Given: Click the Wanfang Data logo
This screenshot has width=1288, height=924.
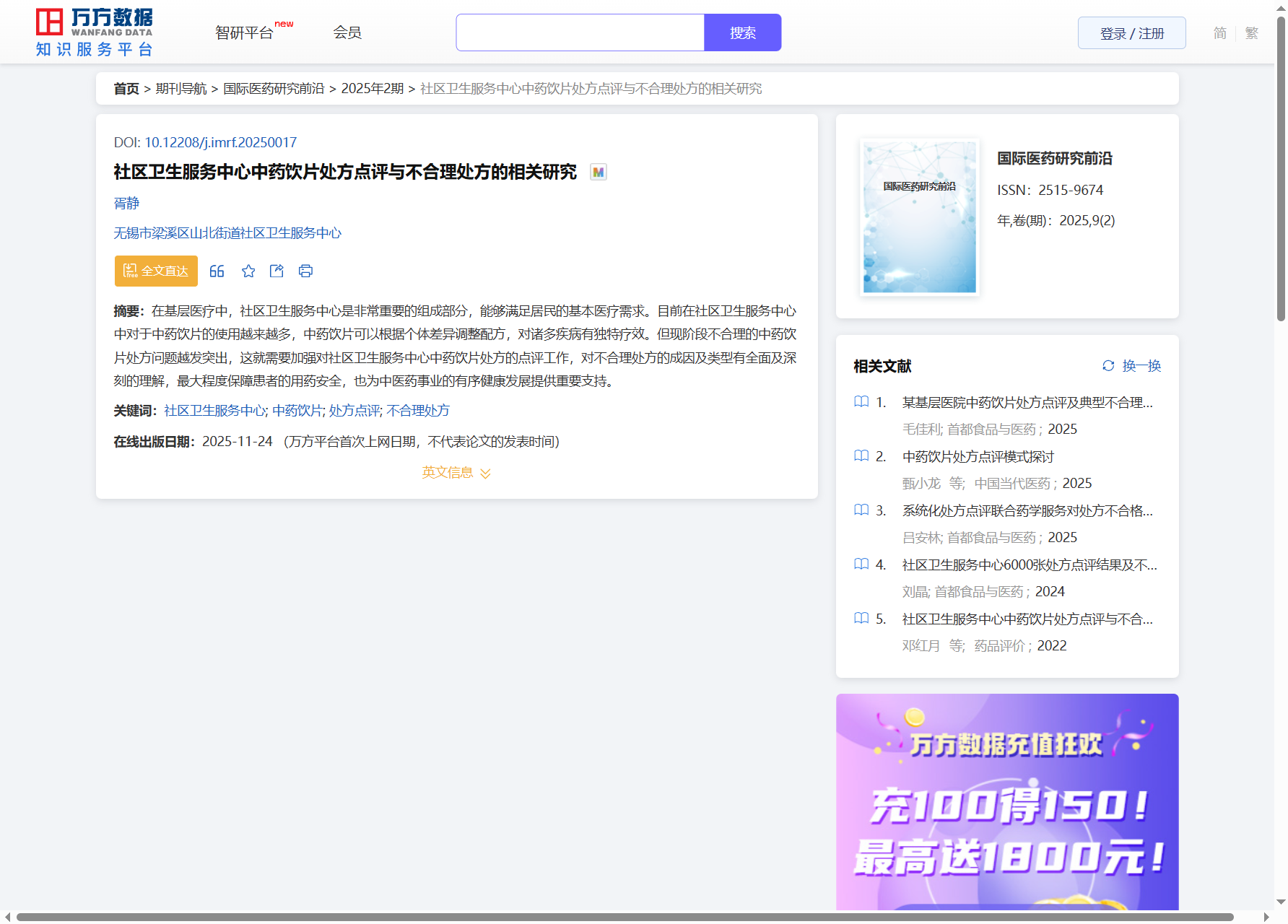Looking at the screenshot, I should point(95,32).
